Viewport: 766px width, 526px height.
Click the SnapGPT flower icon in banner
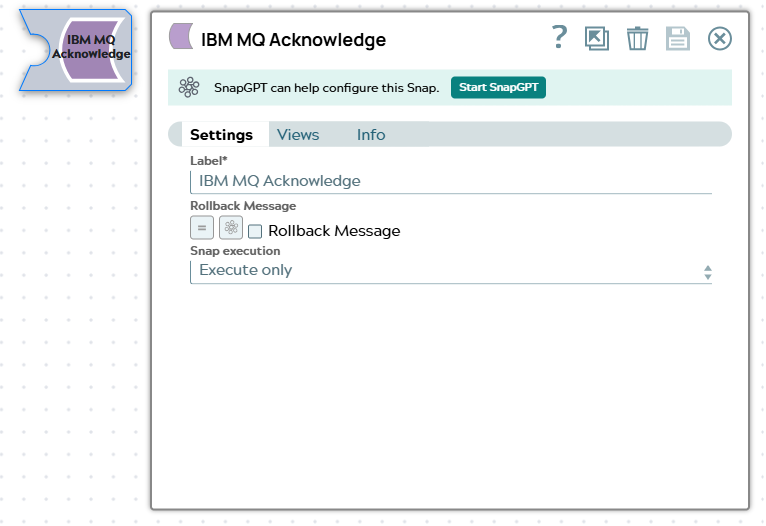click(189, 87)
